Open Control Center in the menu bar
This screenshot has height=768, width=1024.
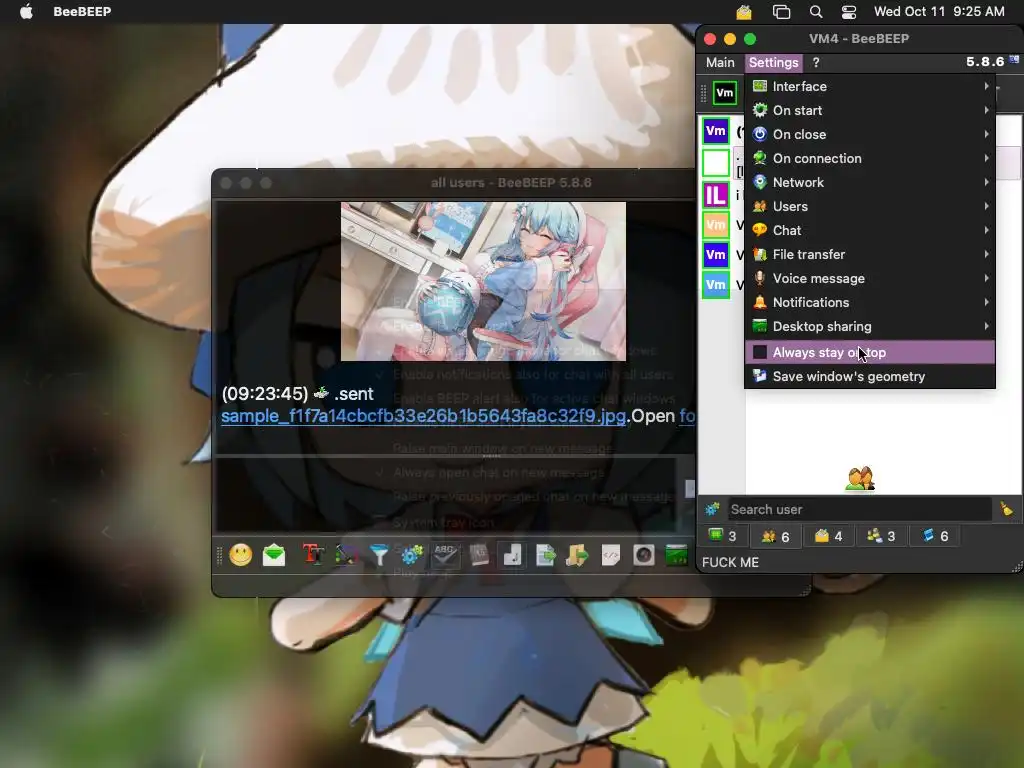coord(849,12)
